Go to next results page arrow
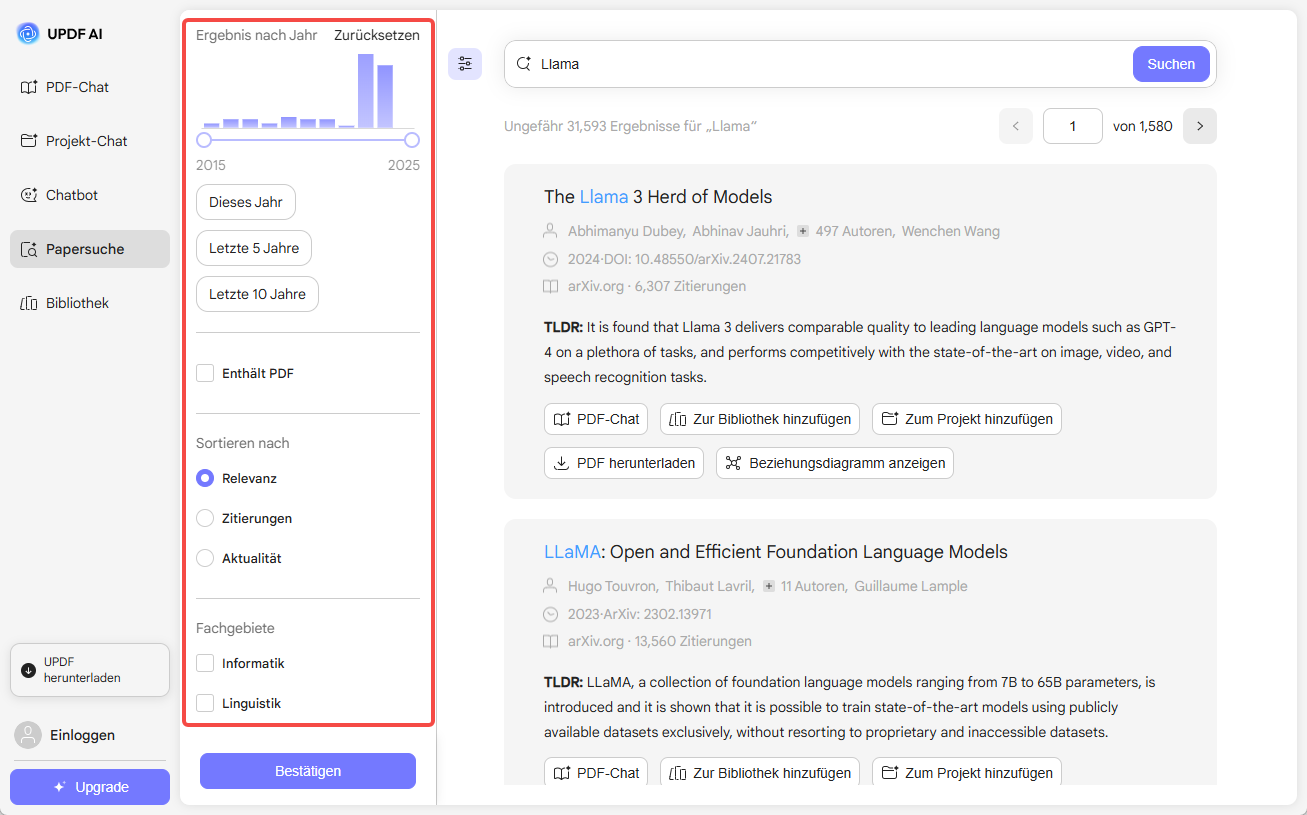Viewport: 1307px width, 815px height. tap(1200, 126)
